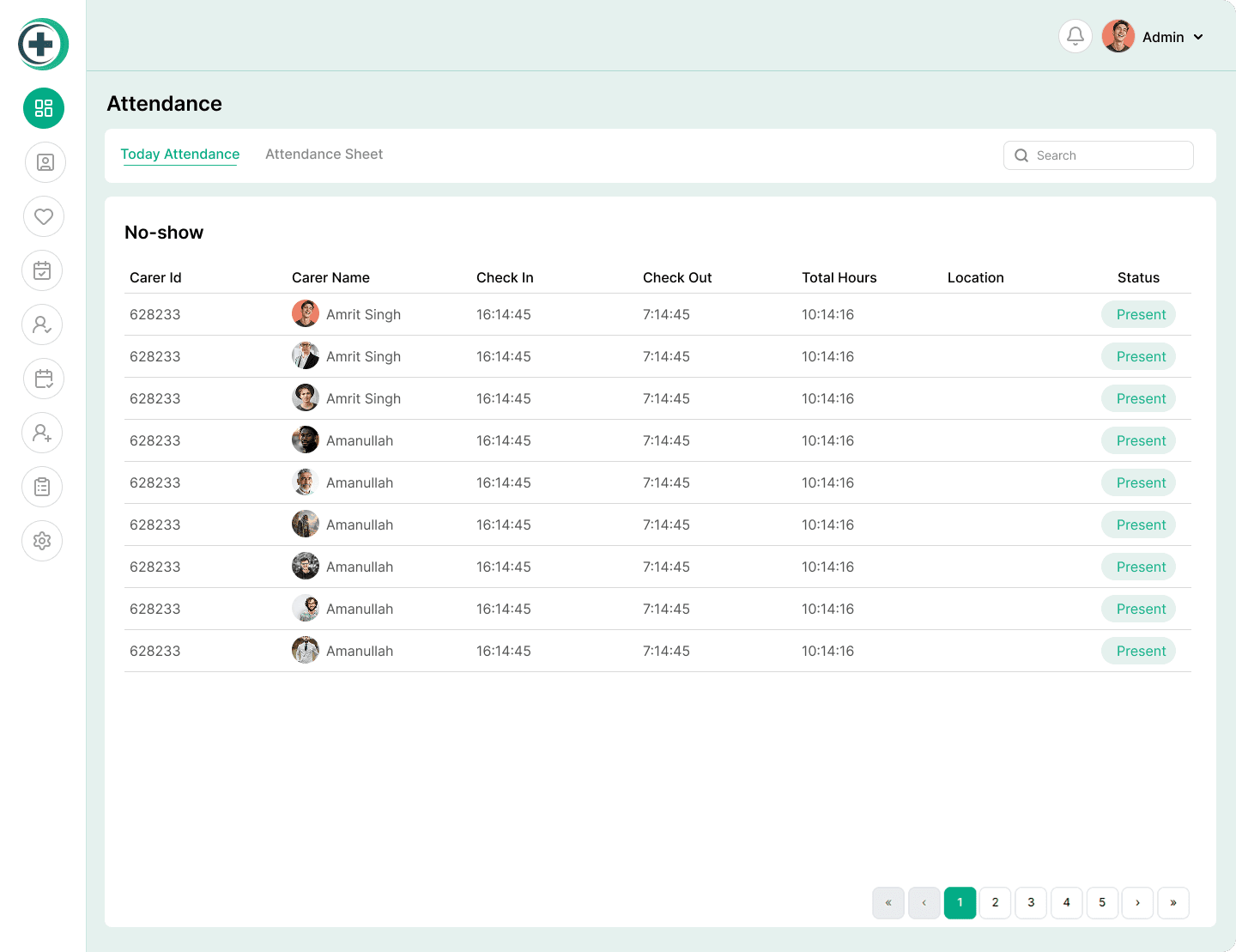Viewport: 1236px width, 952px height.
Task: Go to previous page arrow
Action: 924,902
